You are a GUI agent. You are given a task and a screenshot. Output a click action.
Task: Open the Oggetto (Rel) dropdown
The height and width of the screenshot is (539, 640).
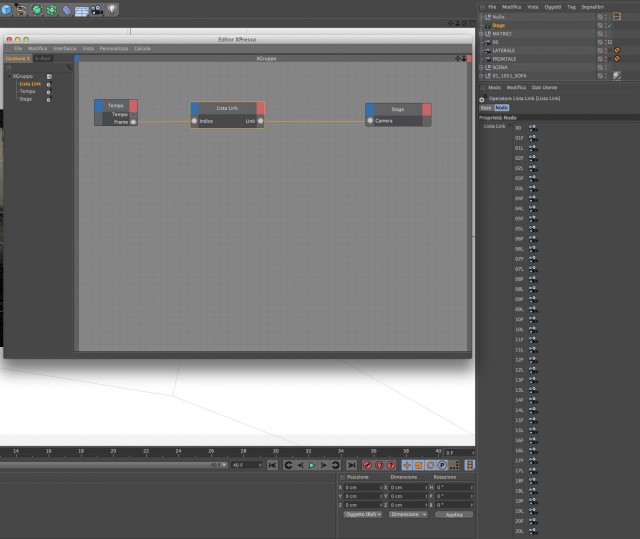362,515
